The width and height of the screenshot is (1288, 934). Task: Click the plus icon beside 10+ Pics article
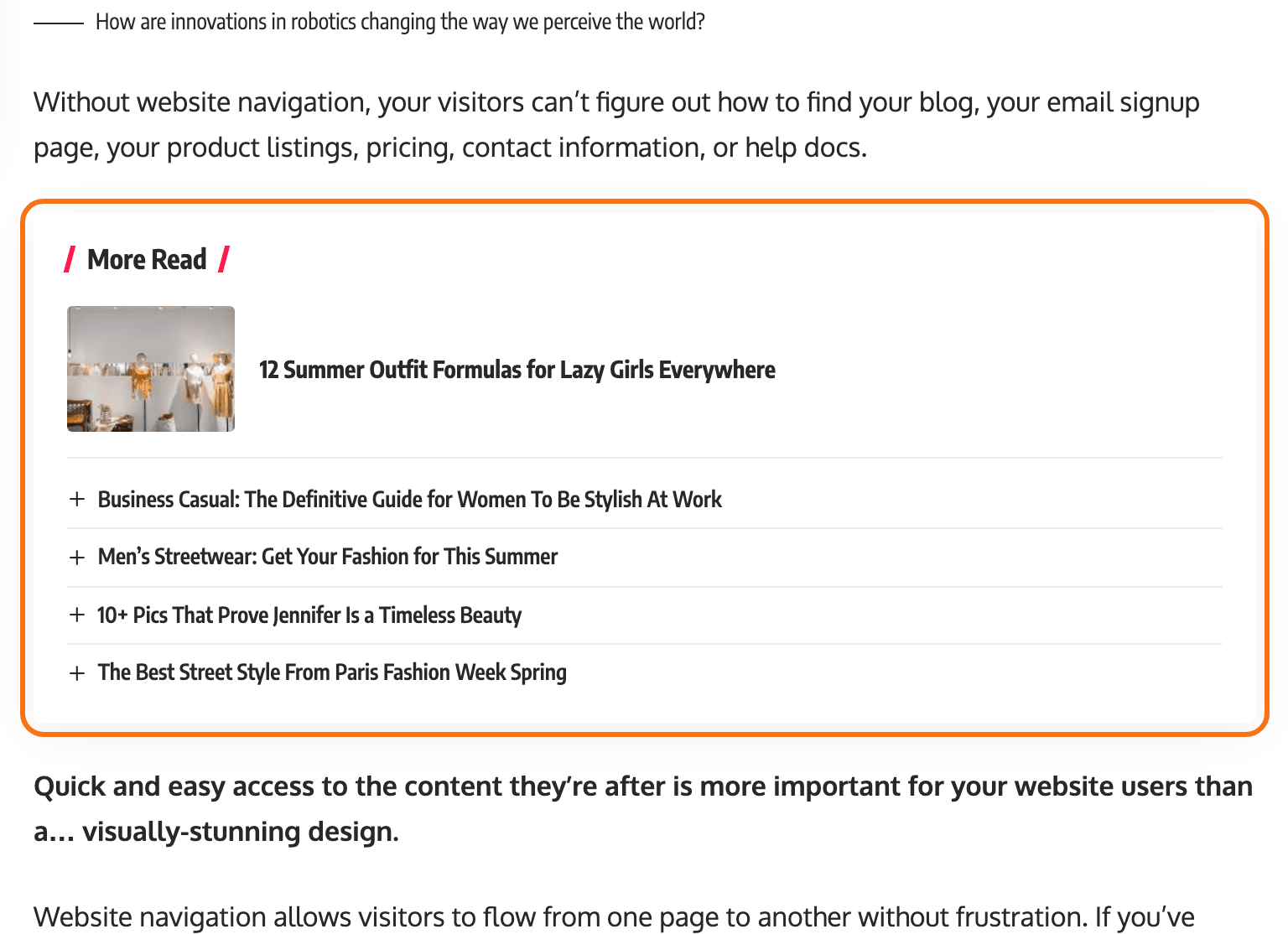tap(77, 615)
